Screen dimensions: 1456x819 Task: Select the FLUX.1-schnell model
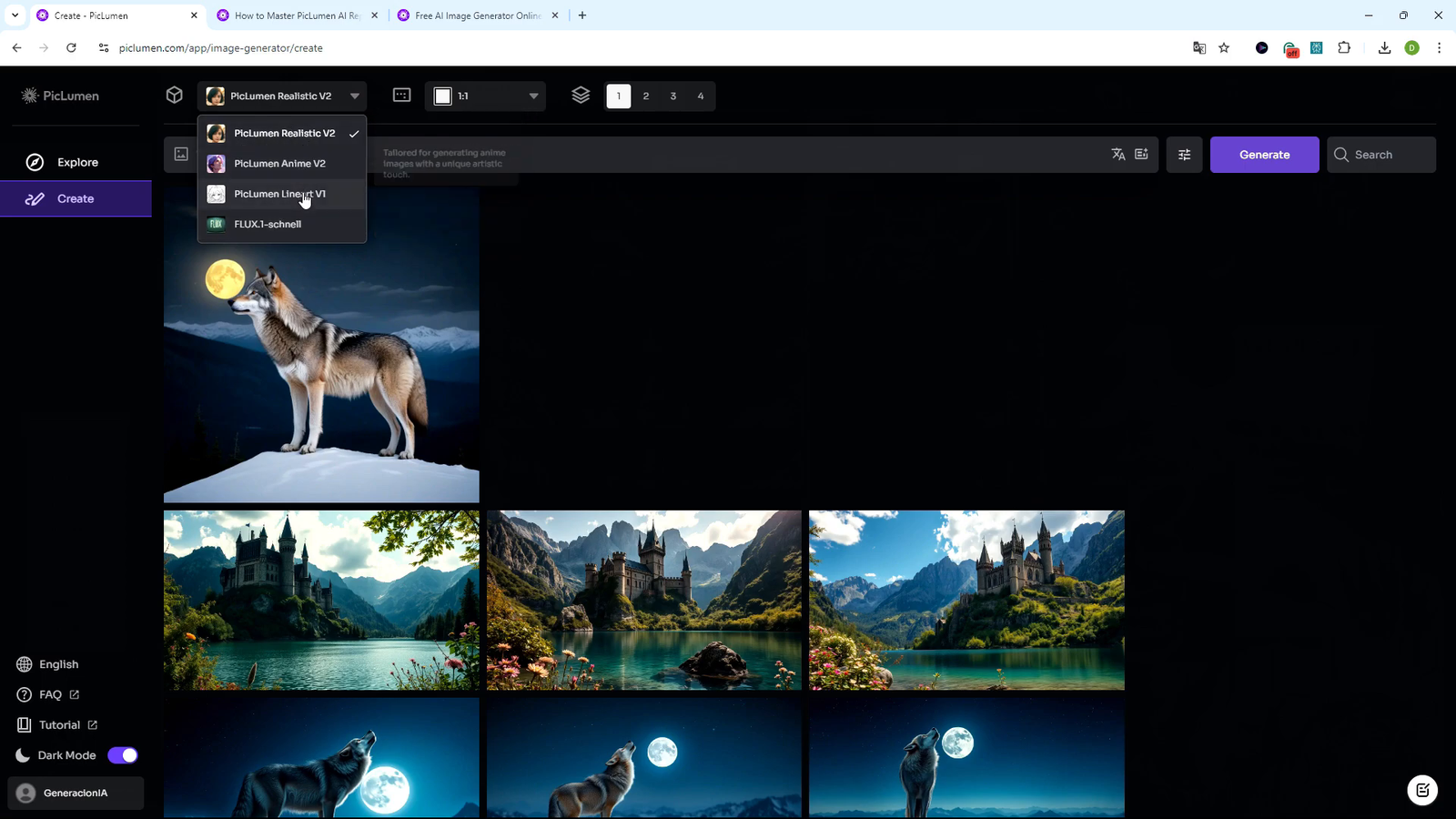(268, 224)
